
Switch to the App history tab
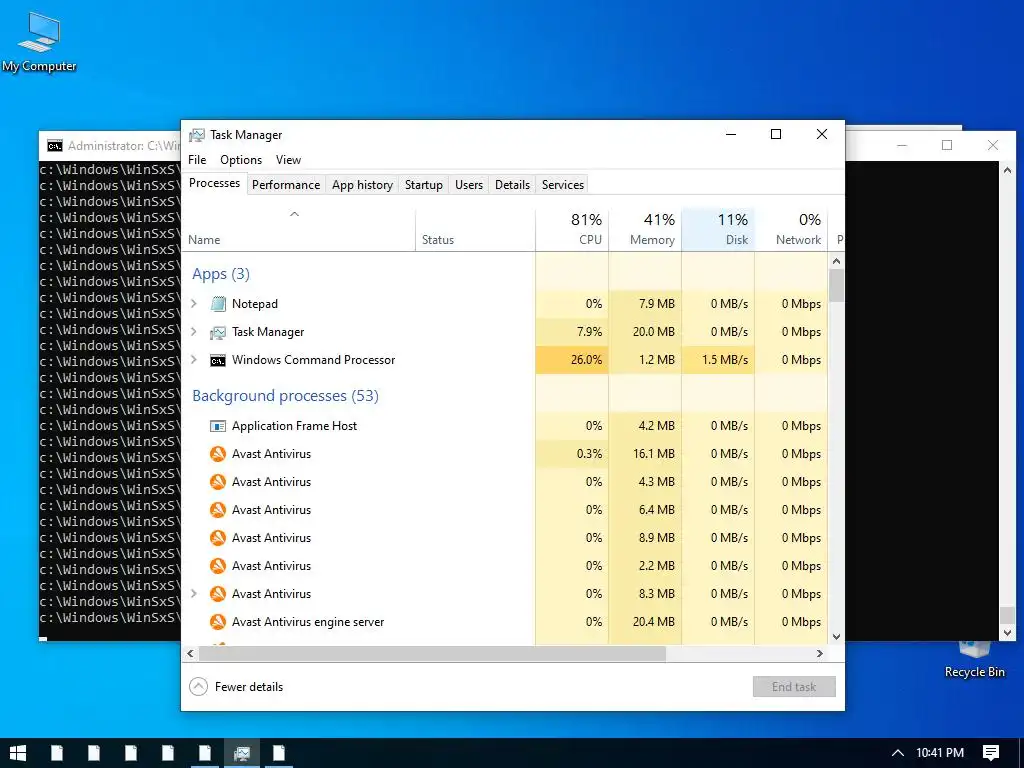pos(362,185)
